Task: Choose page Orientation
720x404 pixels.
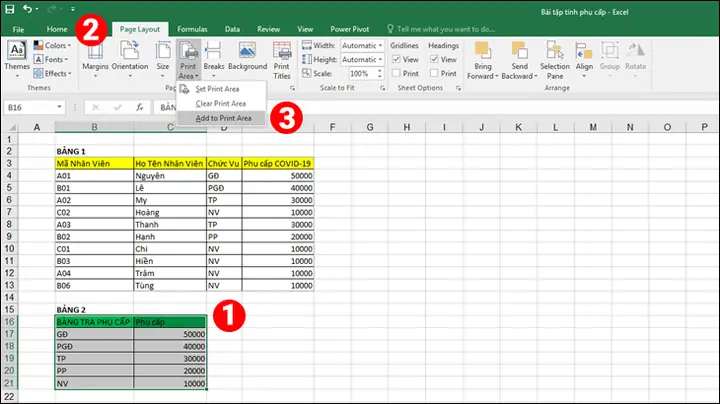Action: pyautogui.click(x=129, y=59)
